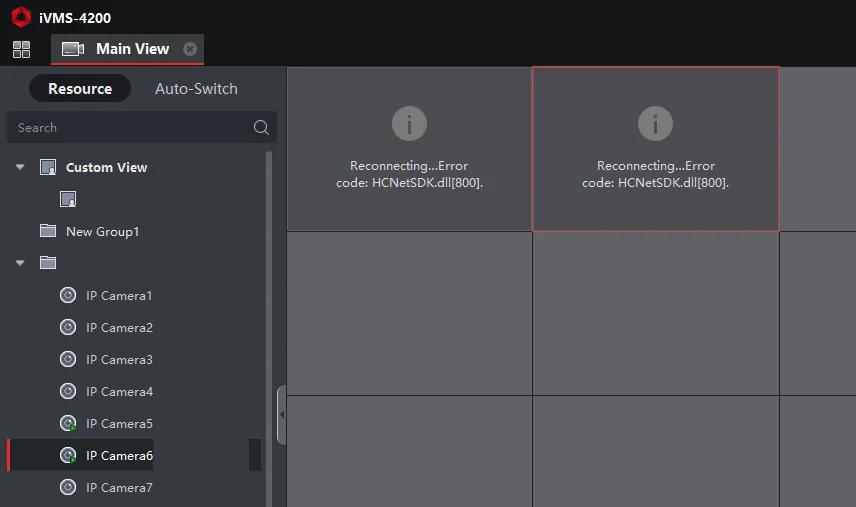Screen dimensions: 856x507
Task: Select IP Camera3 in the list
Action: 119,359
